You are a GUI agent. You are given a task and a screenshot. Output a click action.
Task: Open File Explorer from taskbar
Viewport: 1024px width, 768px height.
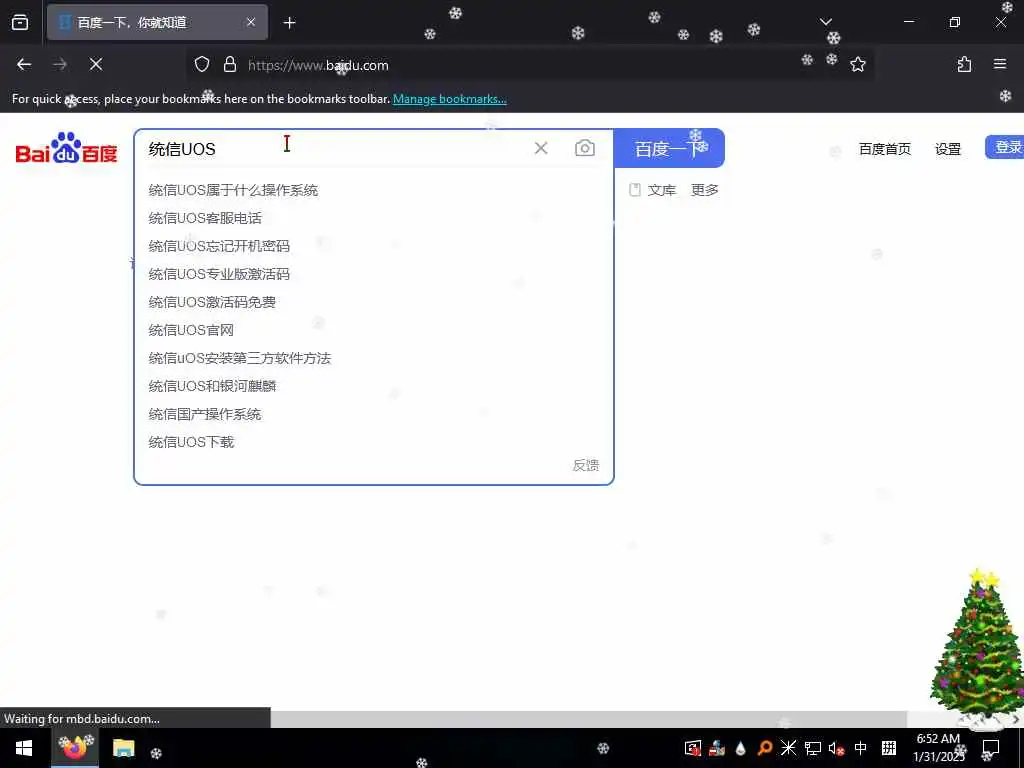click(x=123, y=748)
